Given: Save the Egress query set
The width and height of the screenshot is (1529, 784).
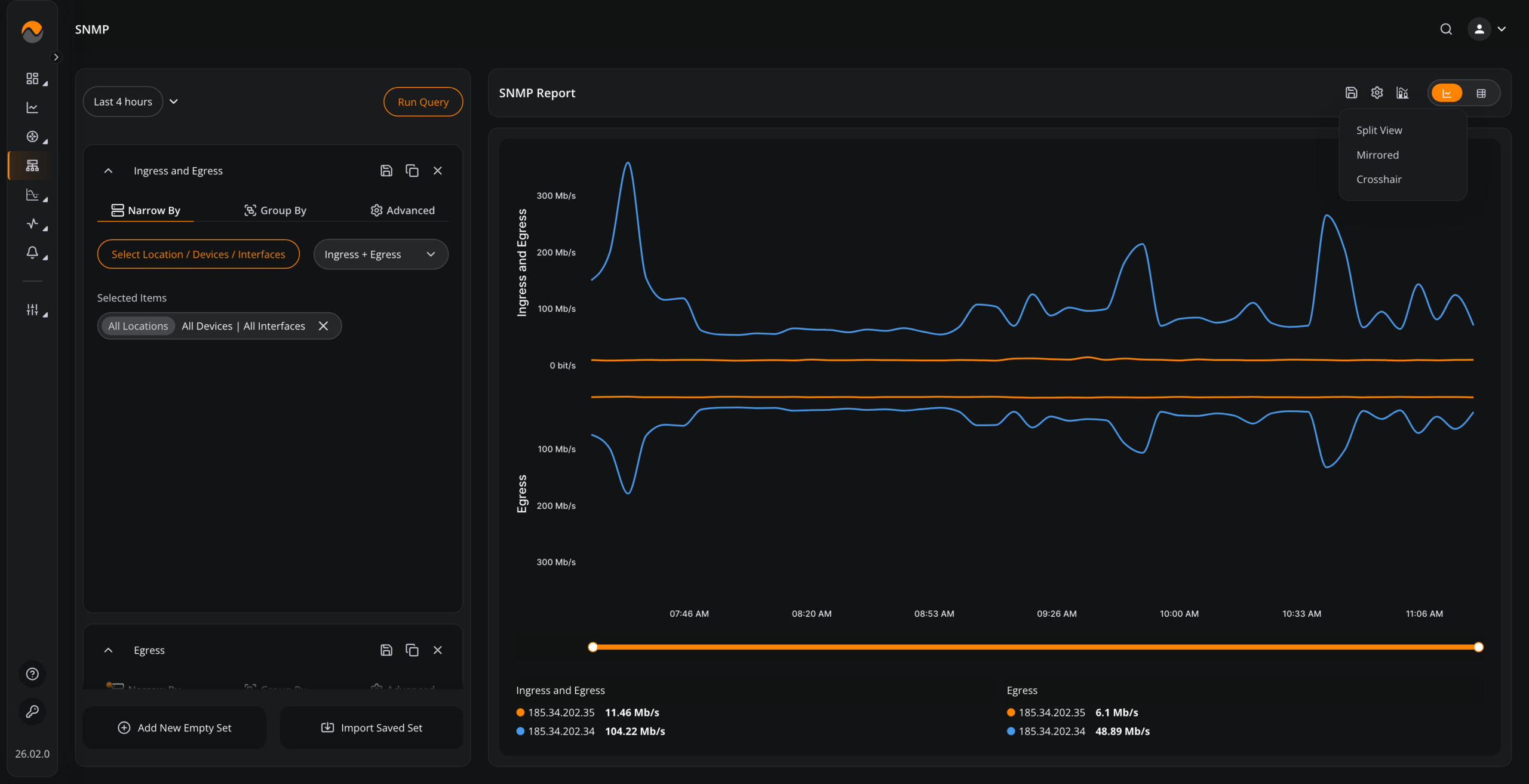Looking at the screenshot, I should pyautogui.click(x=386, y=650).
